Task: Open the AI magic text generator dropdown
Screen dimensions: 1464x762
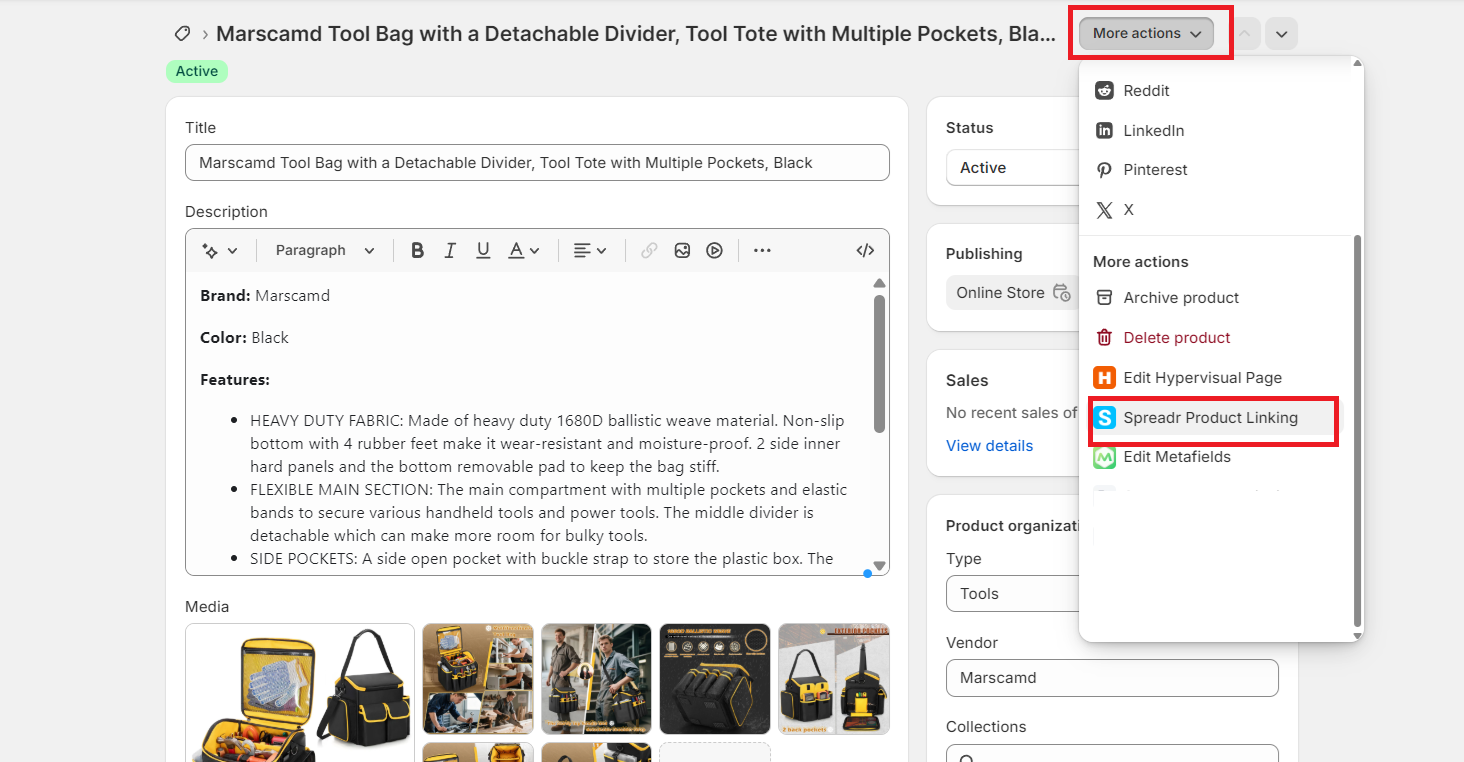Action: coord(219,251)
